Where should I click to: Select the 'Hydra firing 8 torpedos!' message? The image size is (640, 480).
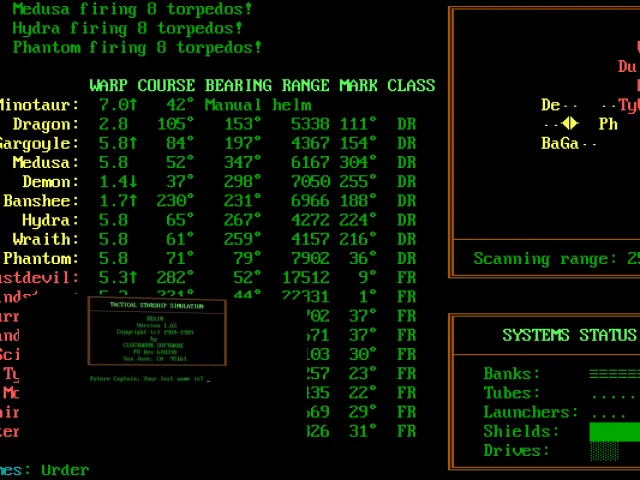[x=127, y=29]
